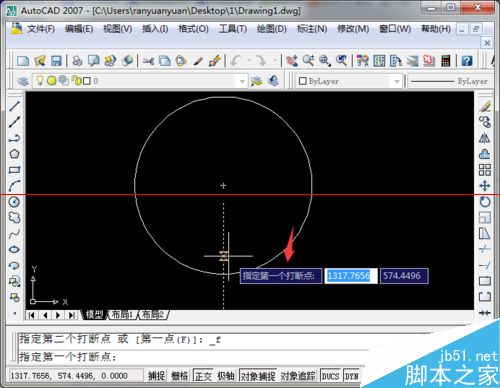Click the 574.4496 dynamic input field
This screenshot has width=500, height=388.
click(404, 276)
